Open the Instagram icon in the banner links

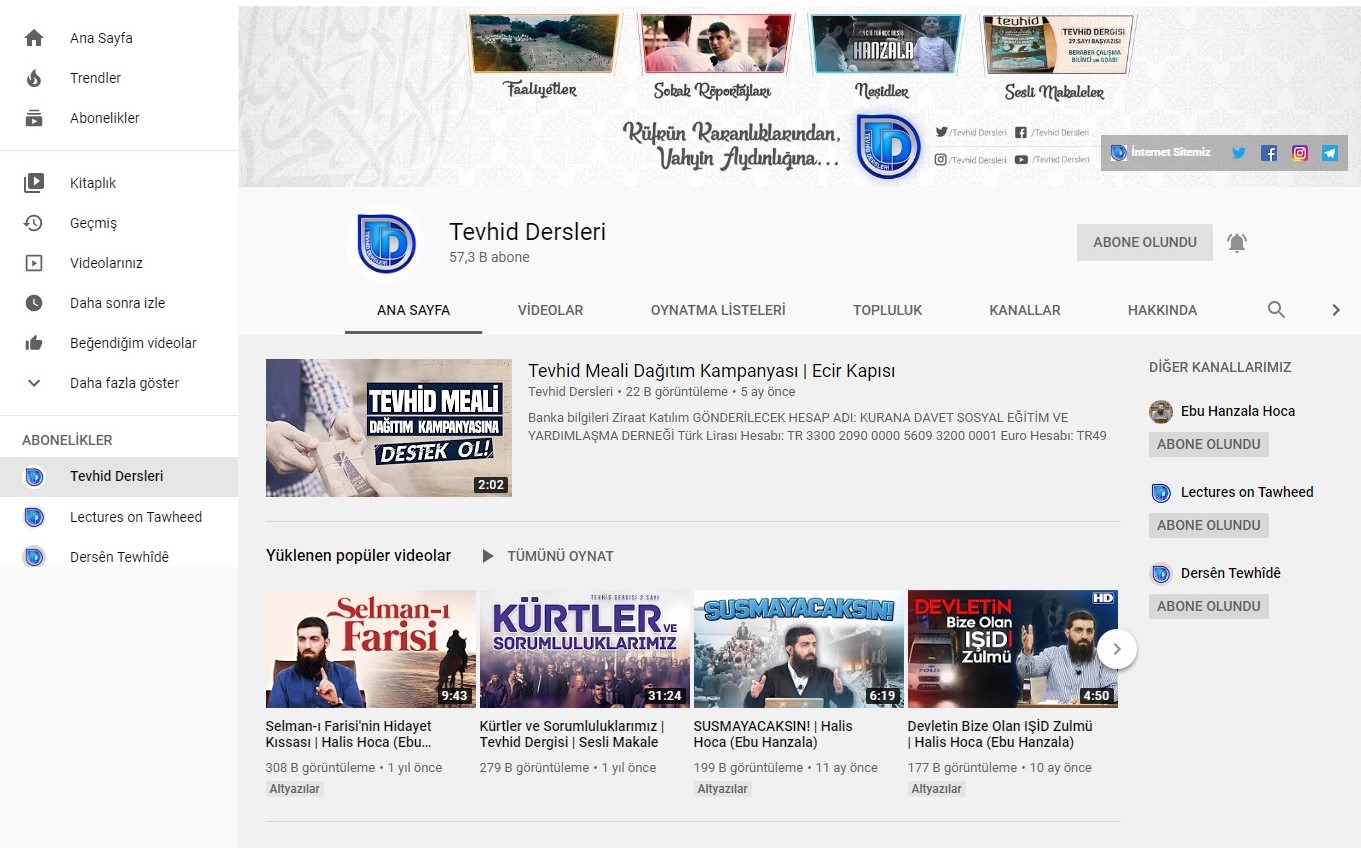pos(1300,153)
